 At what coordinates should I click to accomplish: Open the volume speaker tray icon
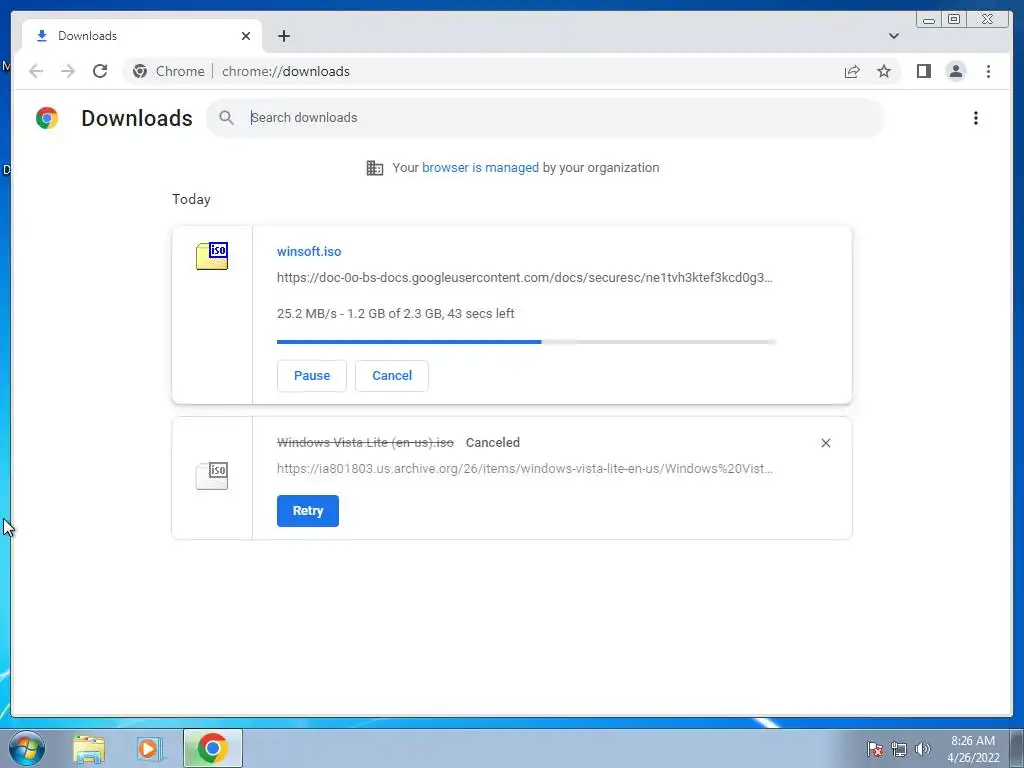click(922, 749)
